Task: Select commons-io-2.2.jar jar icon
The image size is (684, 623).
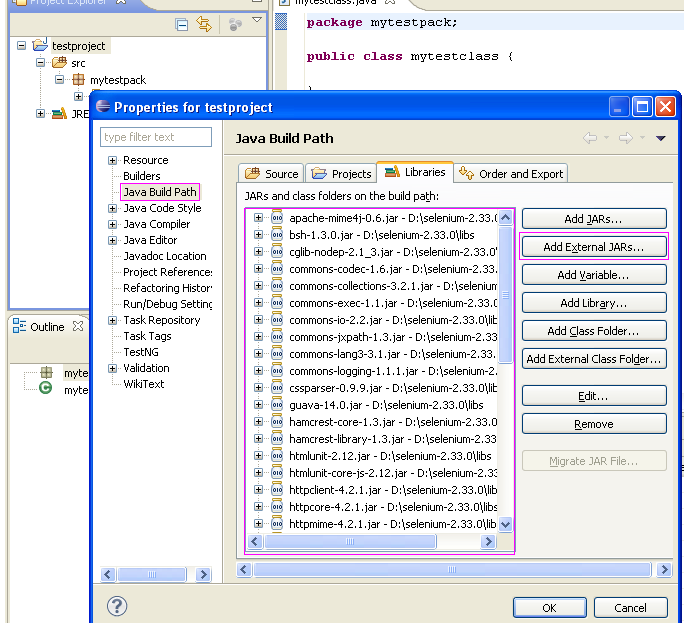Action: pyautogui.click(x=277, y=320)
